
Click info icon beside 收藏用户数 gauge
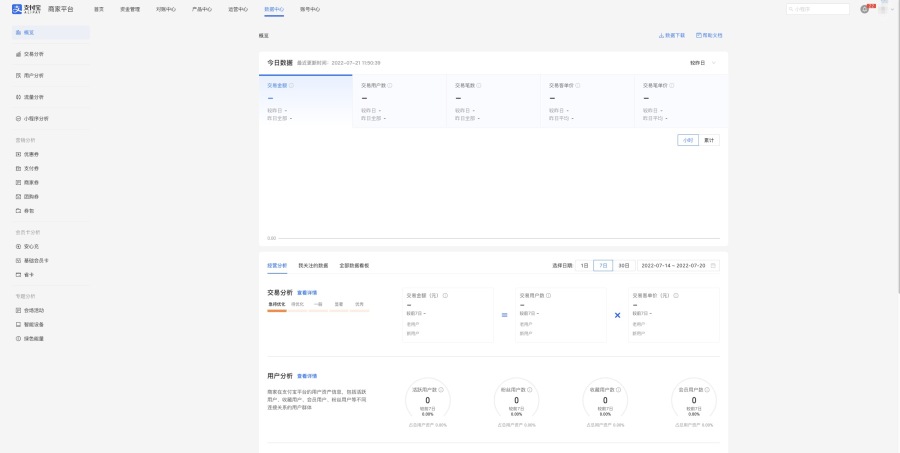pyautogui.click(x=619, y=389)
